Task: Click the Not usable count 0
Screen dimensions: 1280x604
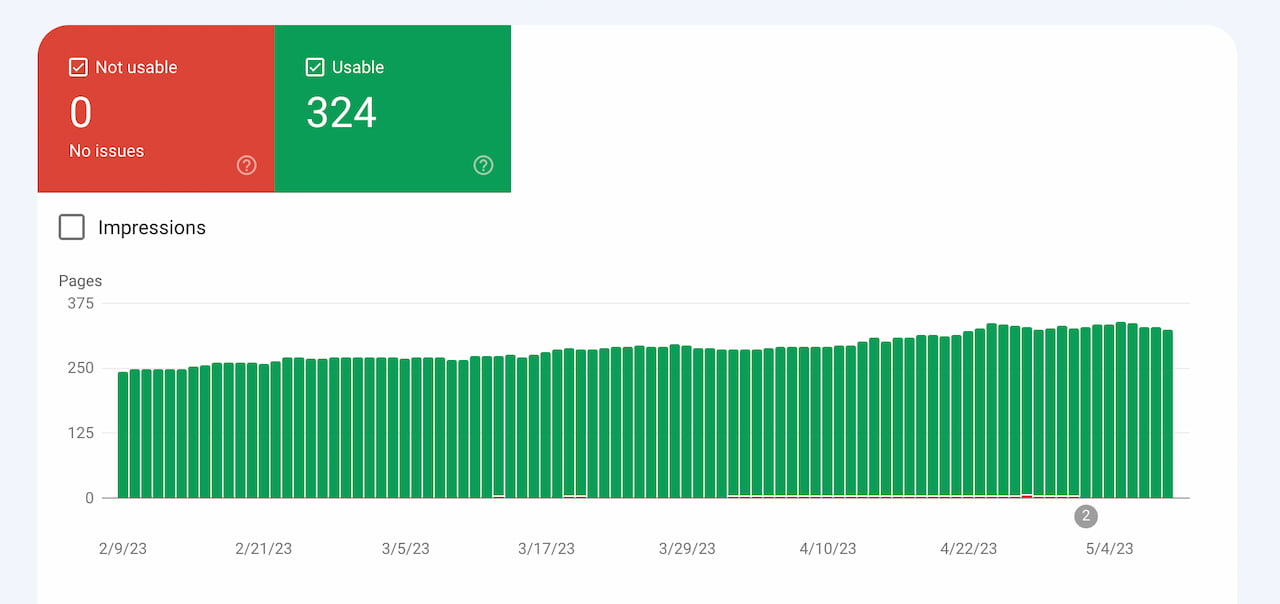Action: click(80, 113)
